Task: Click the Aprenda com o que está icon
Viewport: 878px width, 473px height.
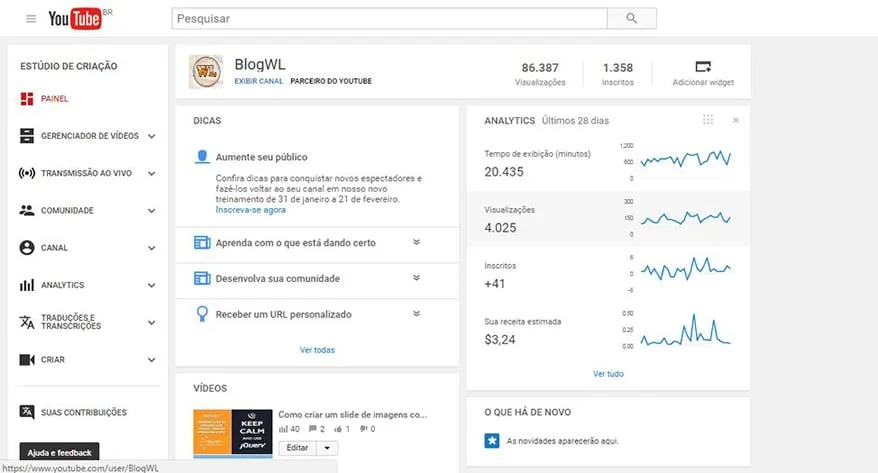Action: tap(202, 242)
